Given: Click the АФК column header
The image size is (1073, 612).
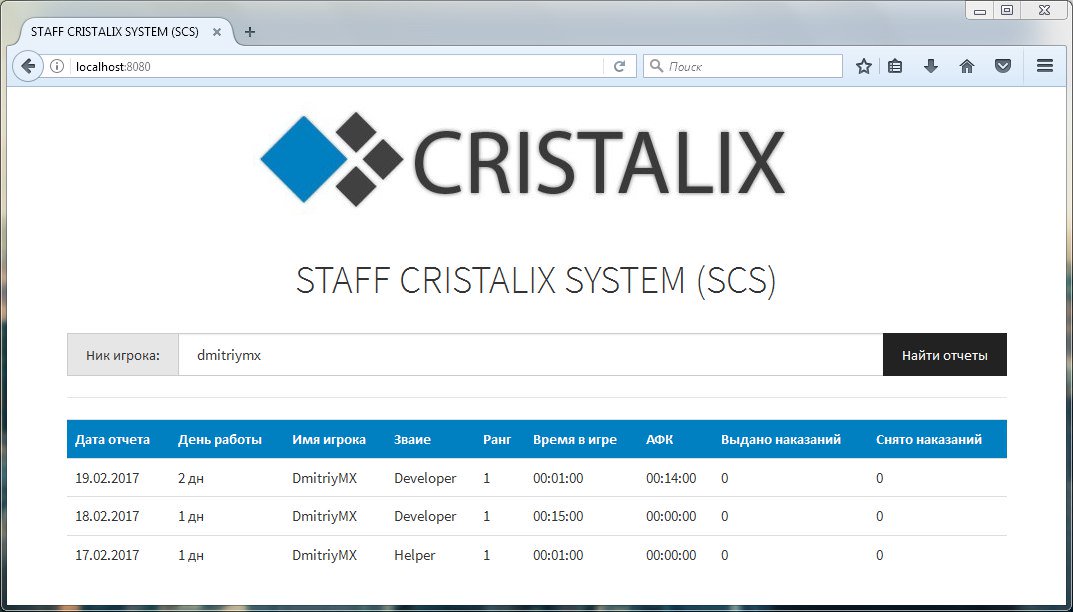Looking at the screenshot, I should pyautogui.click(x=659, y=439).
